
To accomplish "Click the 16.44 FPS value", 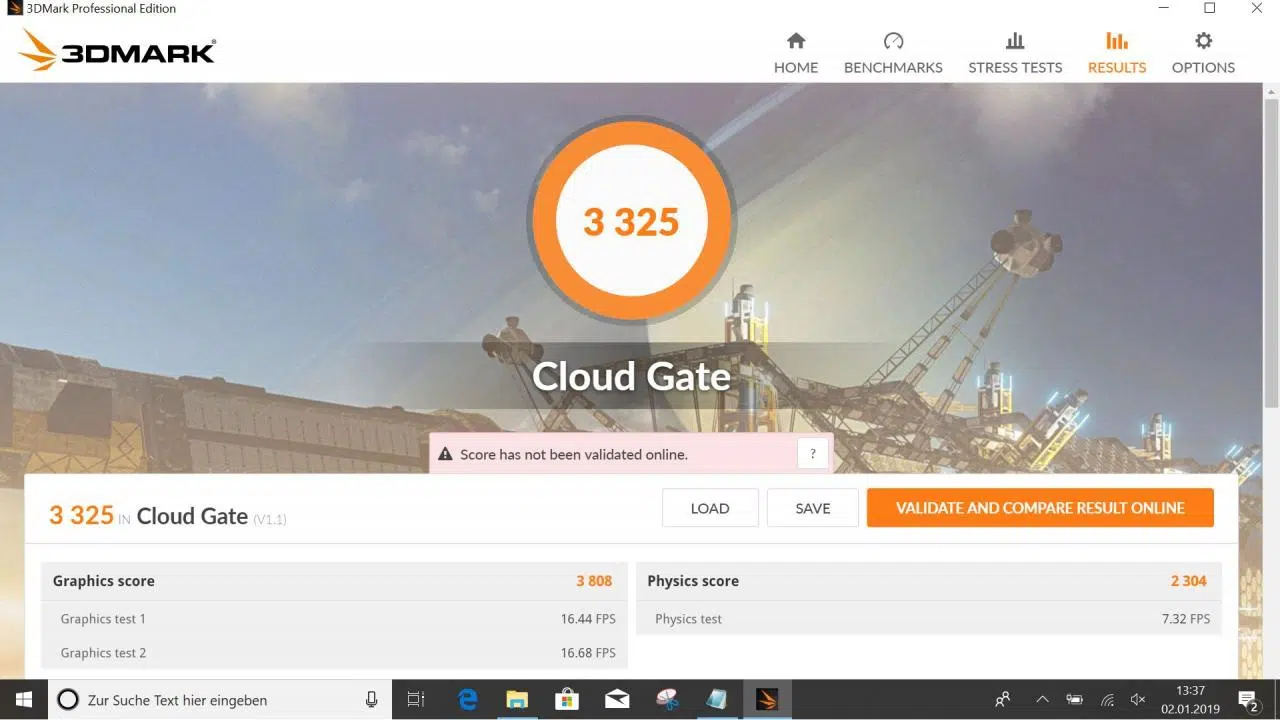I will [x=588, y=619].
